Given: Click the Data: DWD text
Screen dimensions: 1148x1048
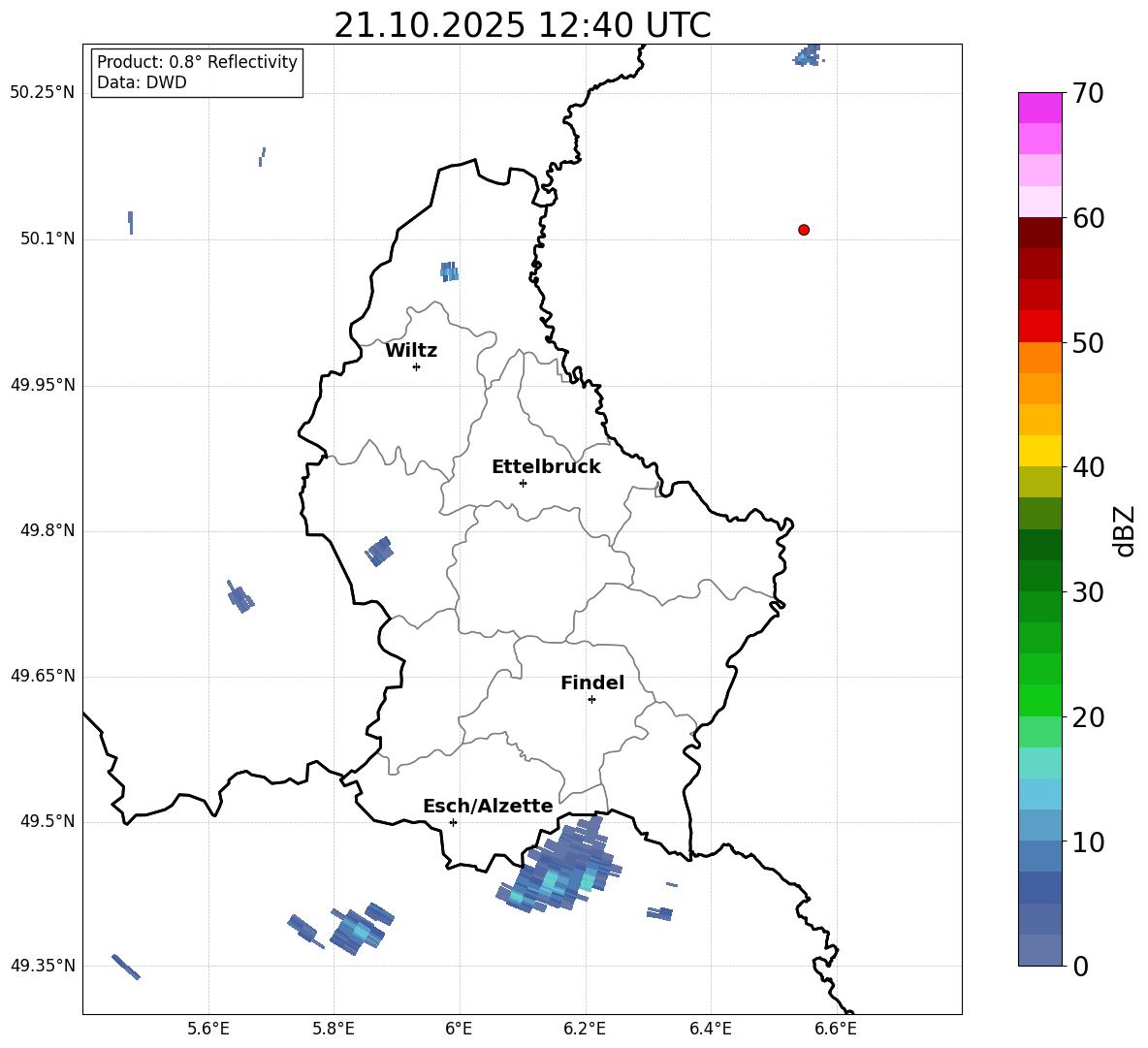Looking at the screenshot, I should click(x=142, y=82).
